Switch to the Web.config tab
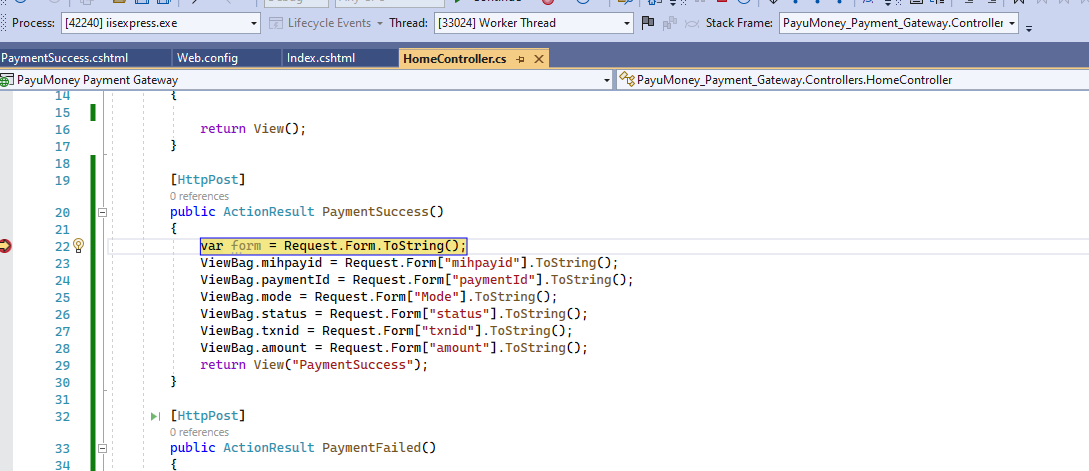Viewport: 1089px width, 471px height. tap(208, 58)
